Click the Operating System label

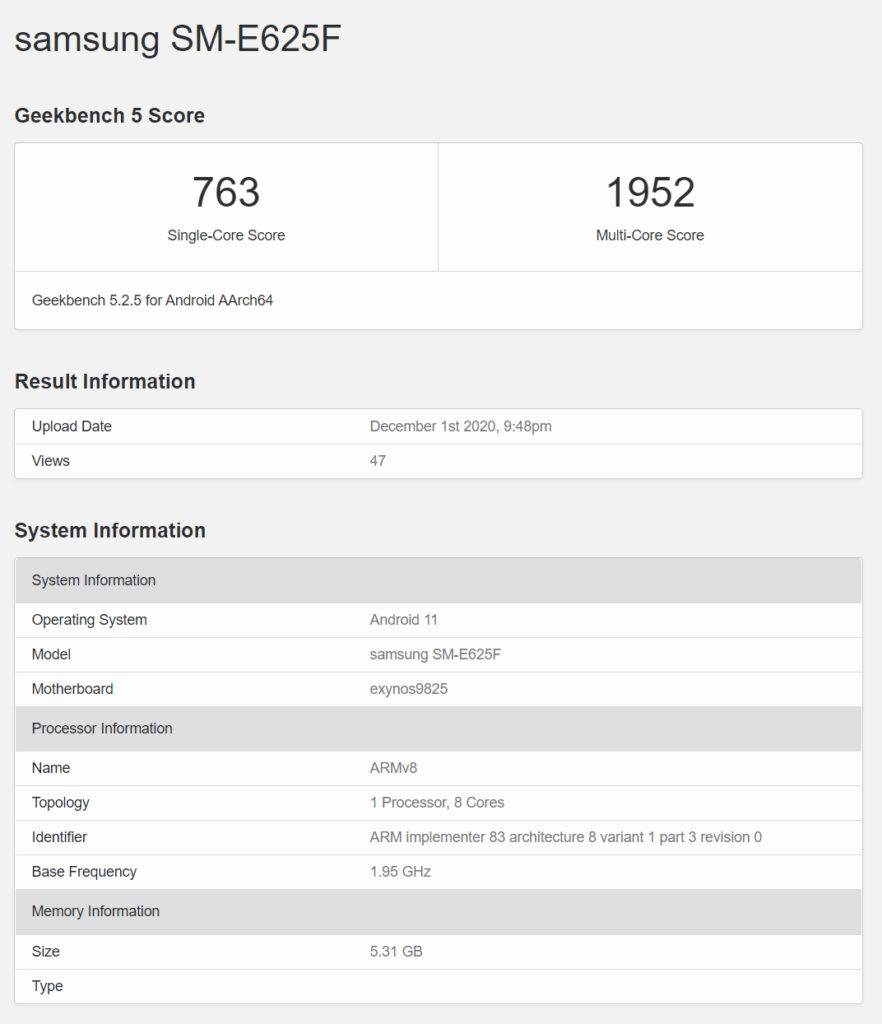(x=89, y=620)
